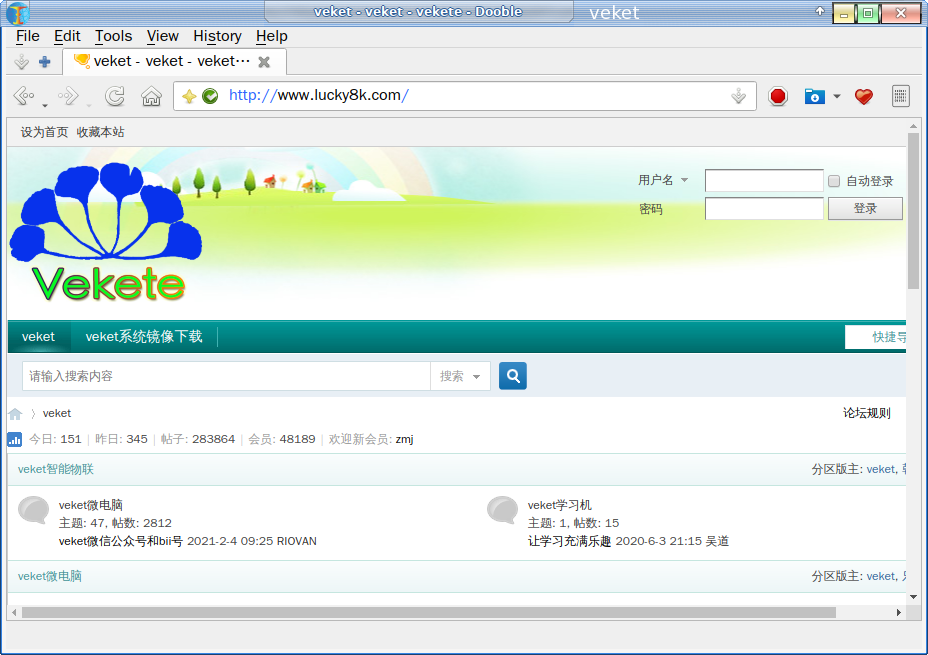Click the bookmark star icon in address bar
This screenshot has height=655, width=928.
coord(189,96)
